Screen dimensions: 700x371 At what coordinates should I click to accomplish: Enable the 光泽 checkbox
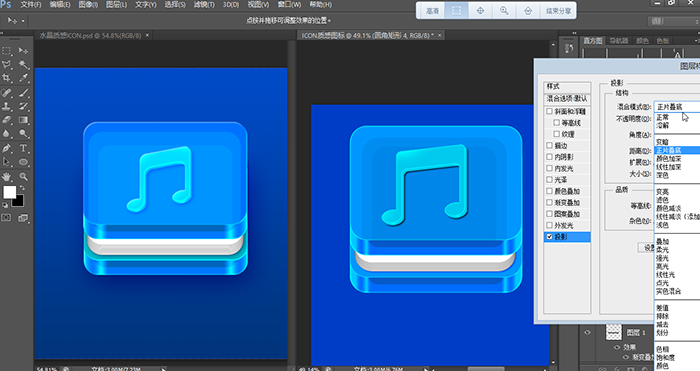550,179
